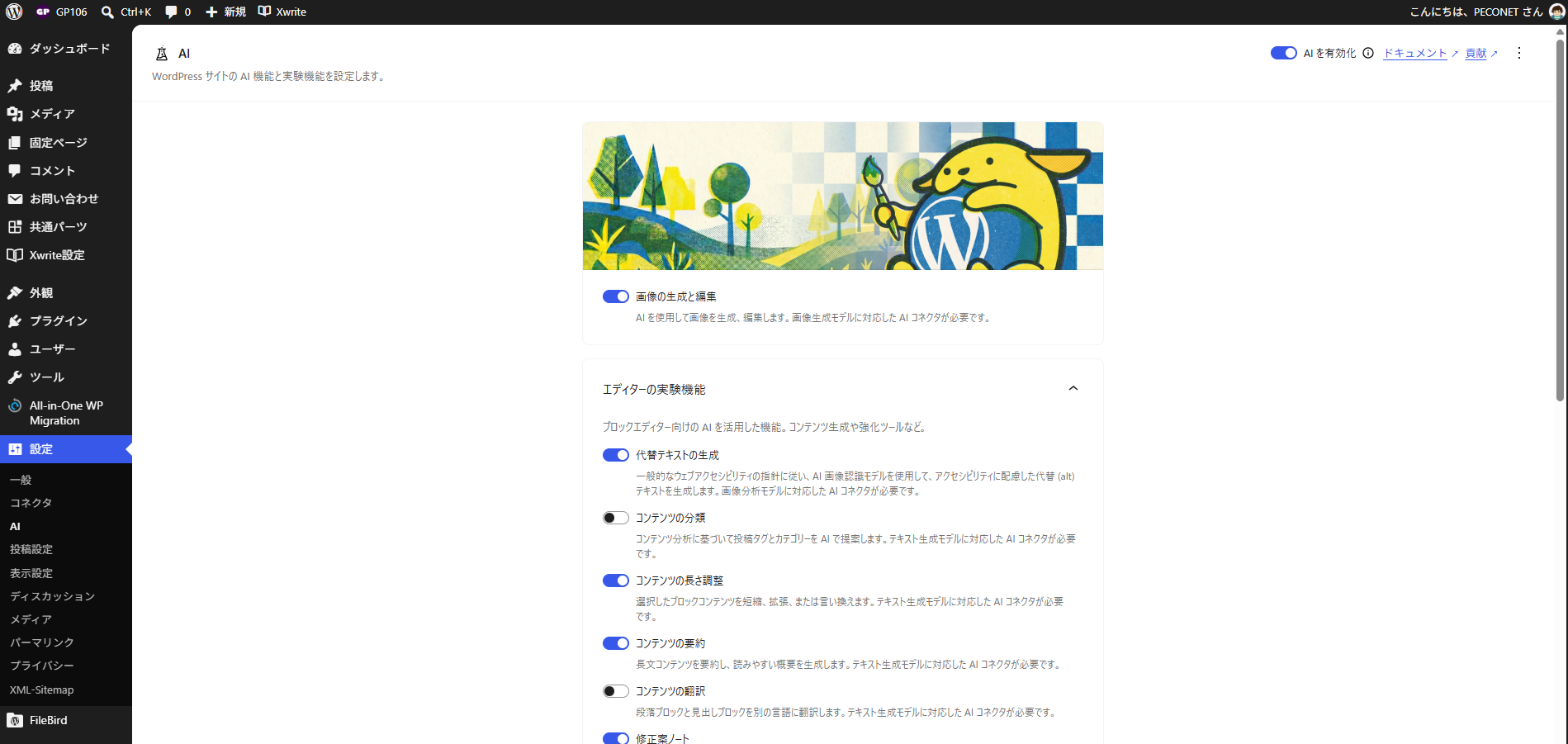Open the GP106 site link icon
The width and height of the screenshot is (1568, 744).
pyautogui.click(x=43, y=12)
